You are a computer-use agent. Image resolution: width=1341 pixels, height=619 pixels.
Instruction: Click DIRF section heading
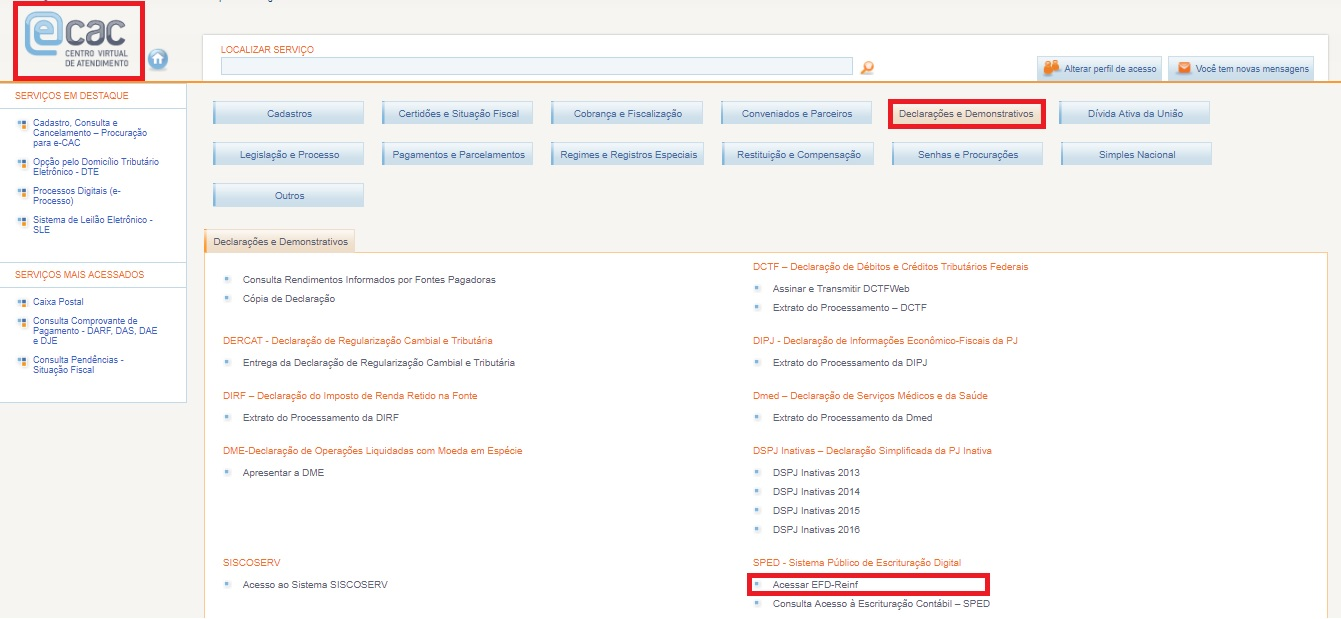coord(350,396)
